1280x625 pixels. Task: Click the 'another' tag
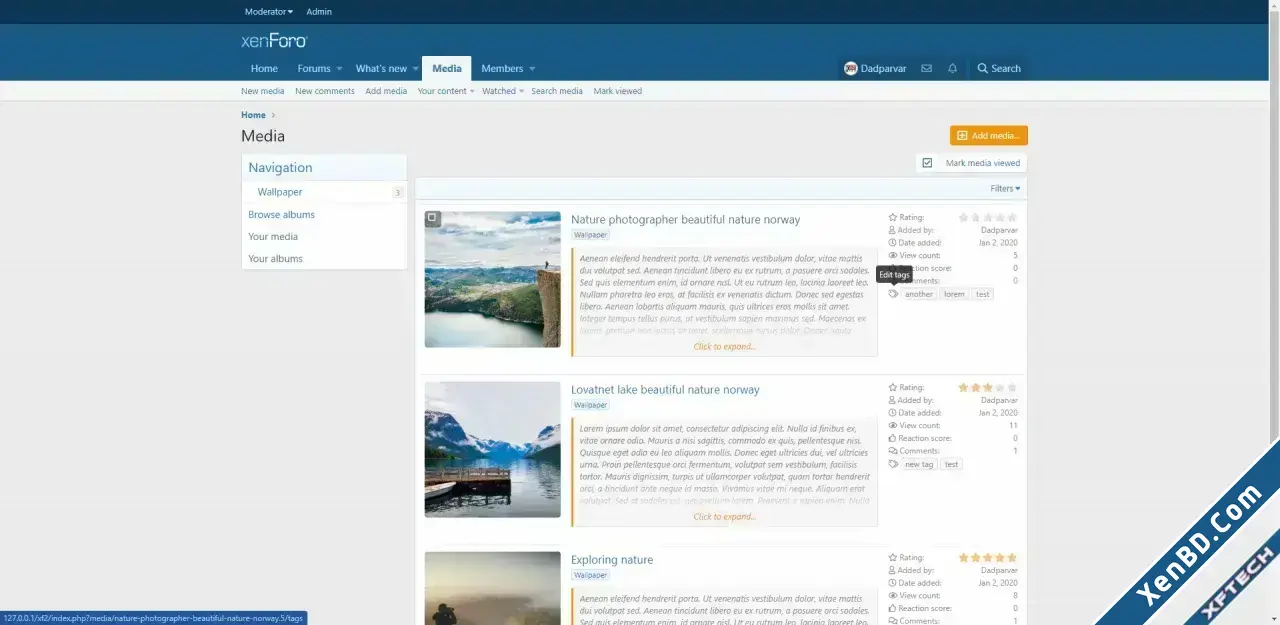click(x=919, y=294)
